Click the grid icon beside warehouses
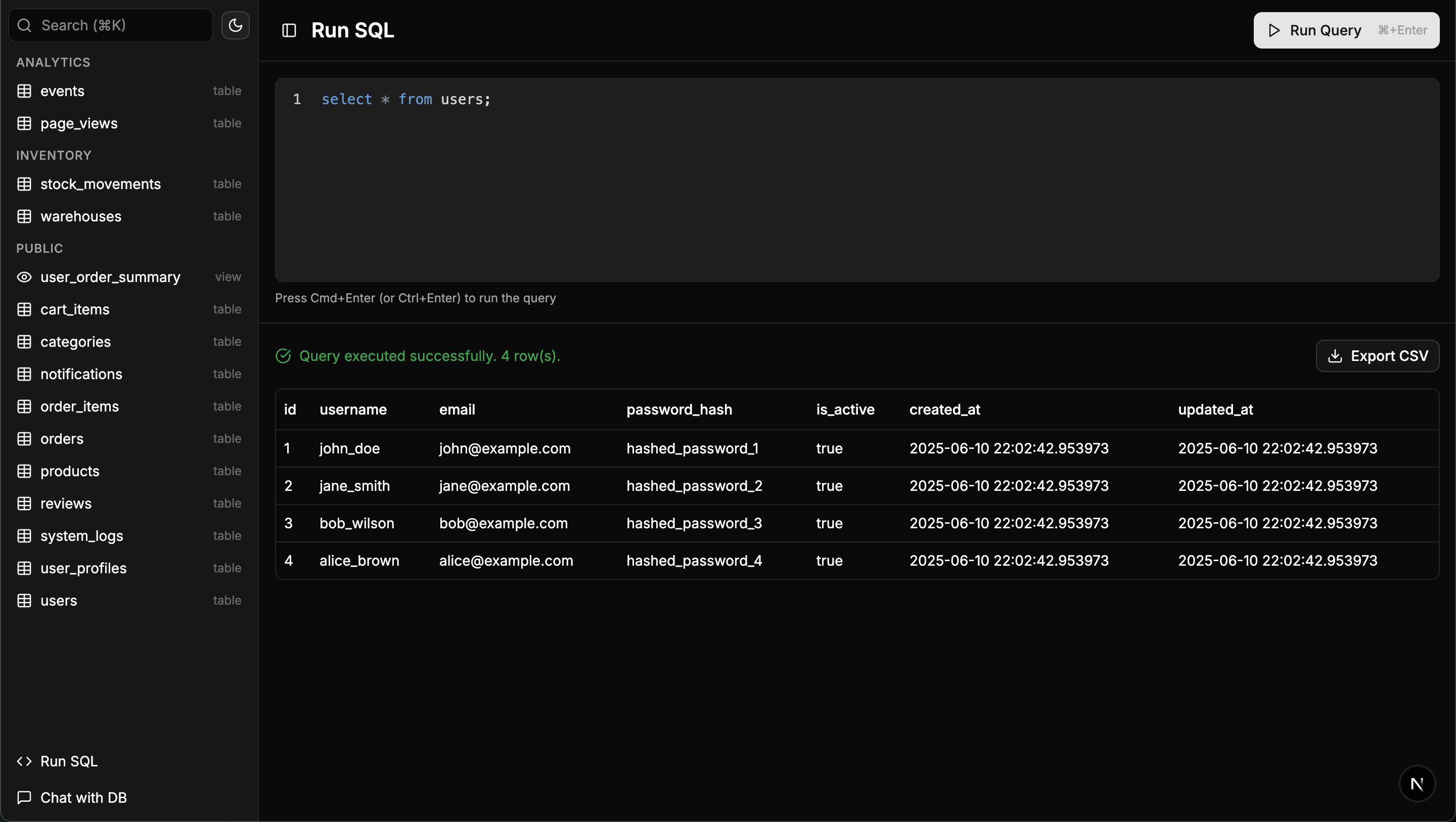Image resolution: width=1456 pixels, height=822 pixels. (24, 216)
